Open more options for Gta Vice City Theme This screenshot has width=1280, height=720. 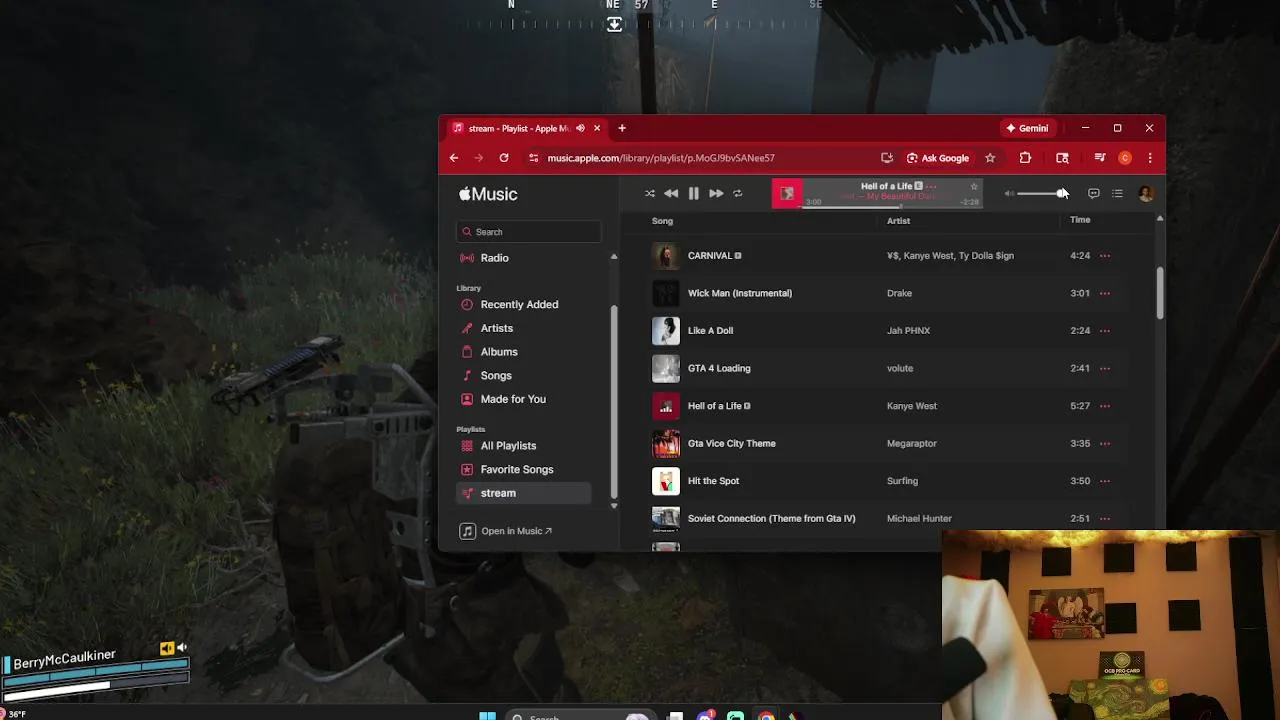[1105, 443]
